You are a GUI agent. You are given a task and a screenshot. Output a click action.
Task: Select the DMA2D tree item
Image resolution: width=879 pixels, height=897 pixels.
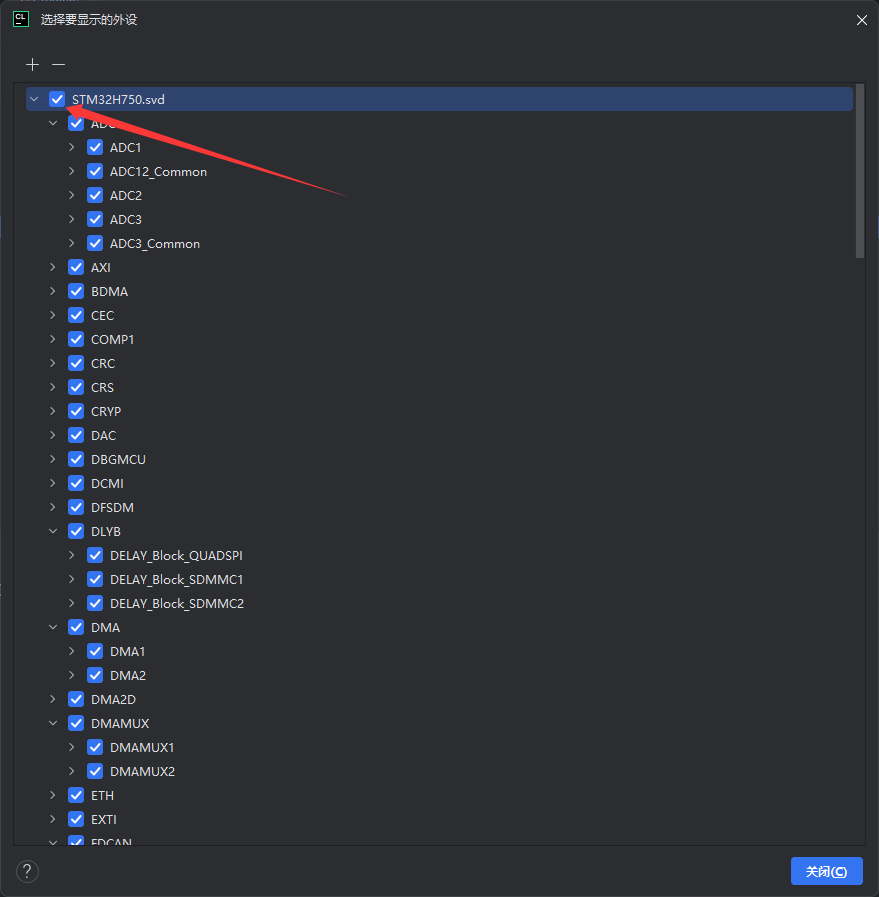pyautogui.click(x=113, y=700)
